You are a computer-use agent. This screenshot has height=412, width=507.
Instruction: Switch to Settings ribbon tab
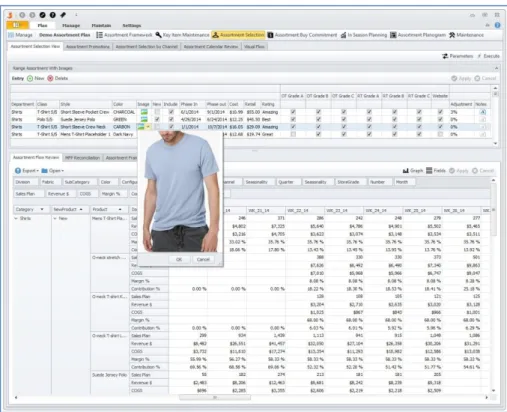(x=132, y=25)
